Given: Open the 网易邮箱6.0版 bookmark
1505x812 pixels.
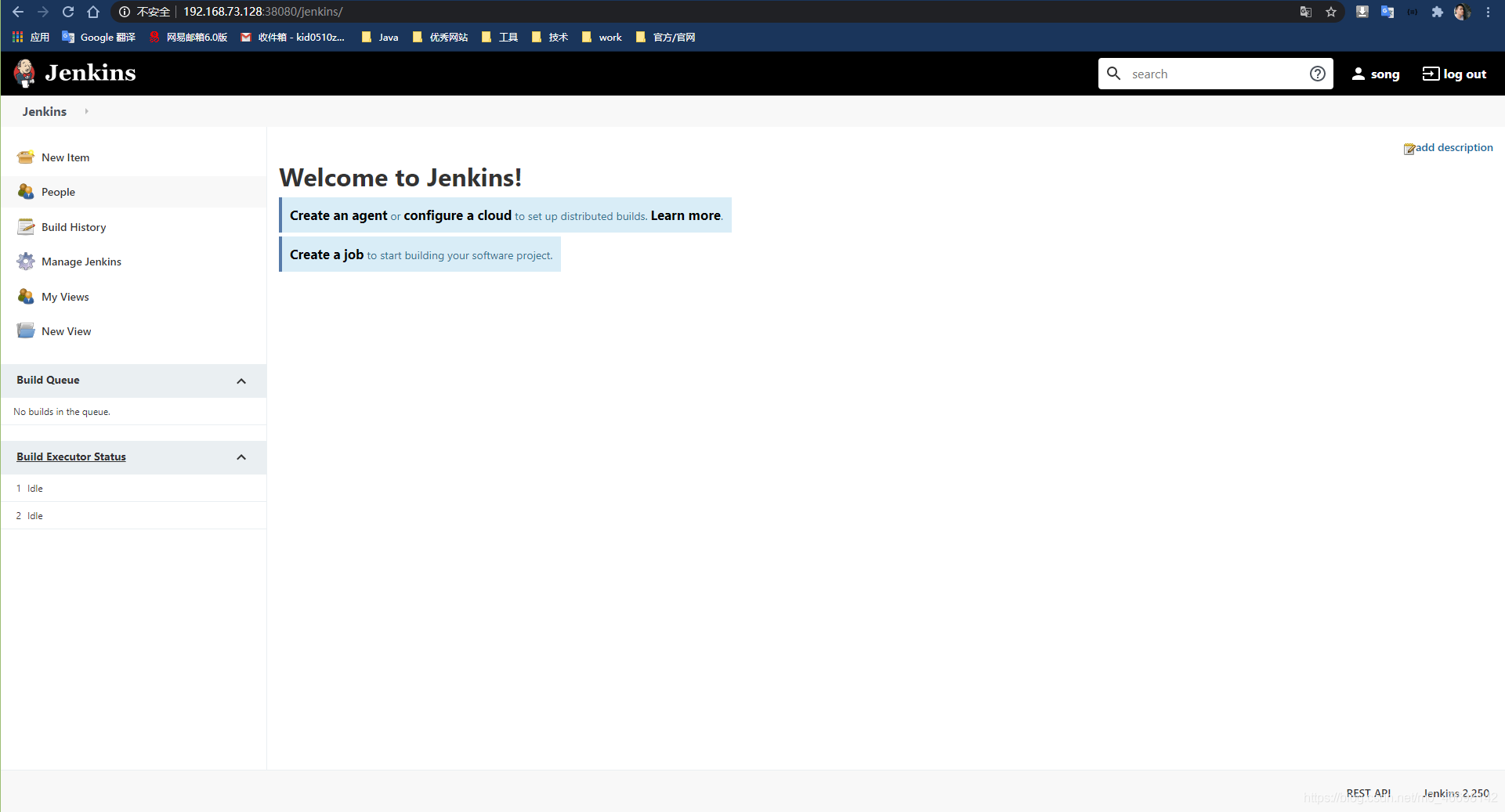Looking at the screenshot, I should [x=188, y=37].
